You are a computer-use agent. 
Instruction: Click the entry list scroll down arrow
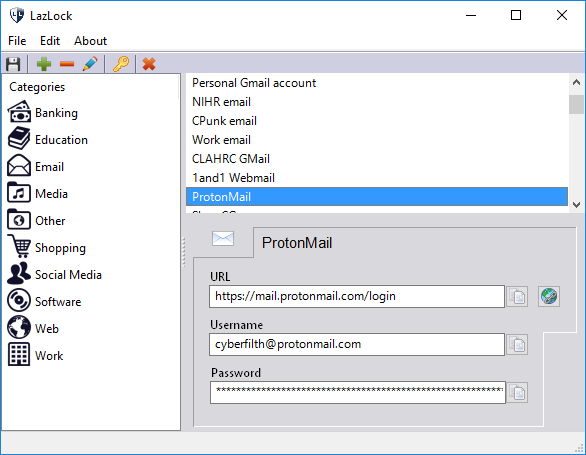[576, 205]
